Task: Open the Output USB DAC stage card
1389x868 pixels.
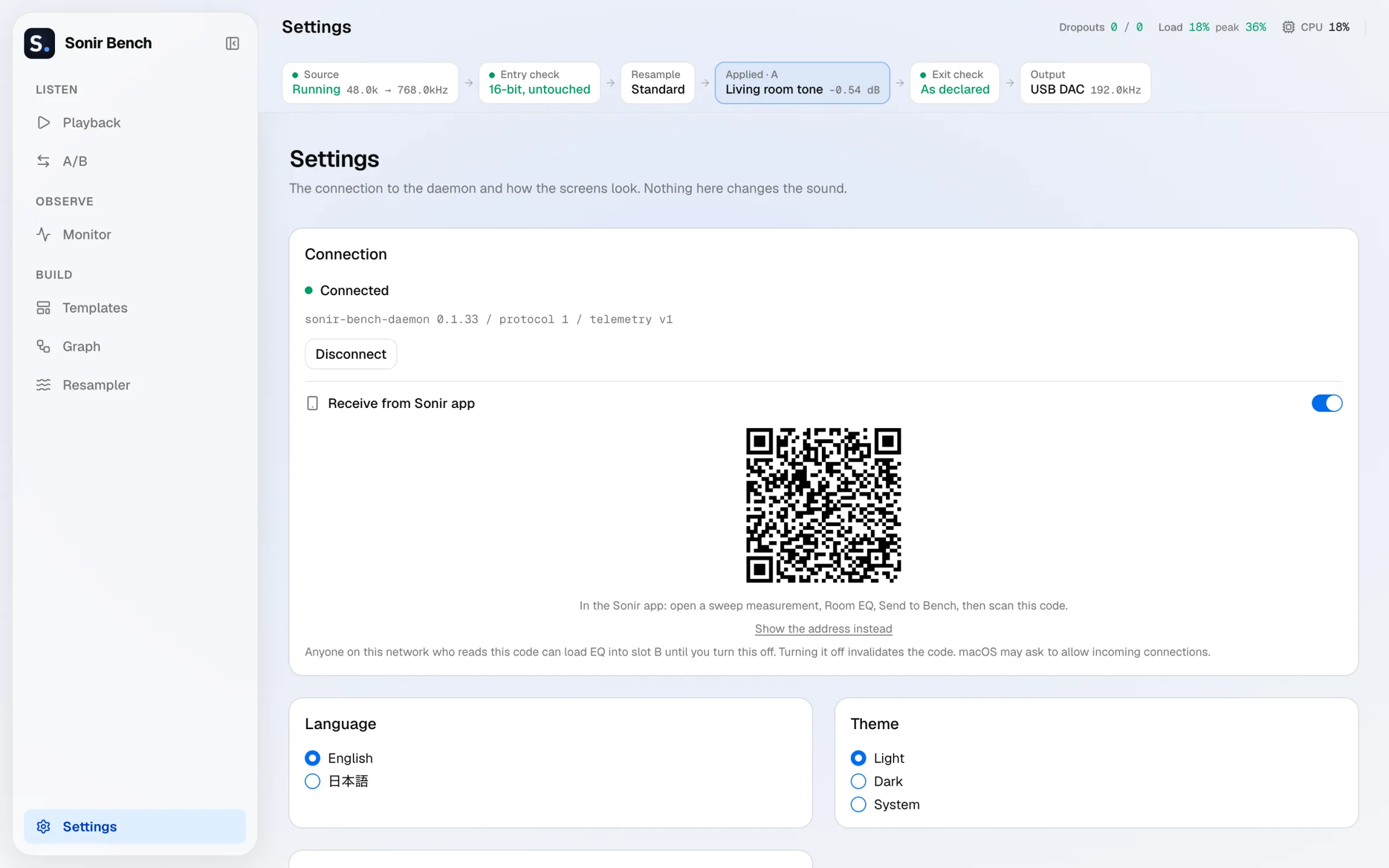Action: 1086,83
